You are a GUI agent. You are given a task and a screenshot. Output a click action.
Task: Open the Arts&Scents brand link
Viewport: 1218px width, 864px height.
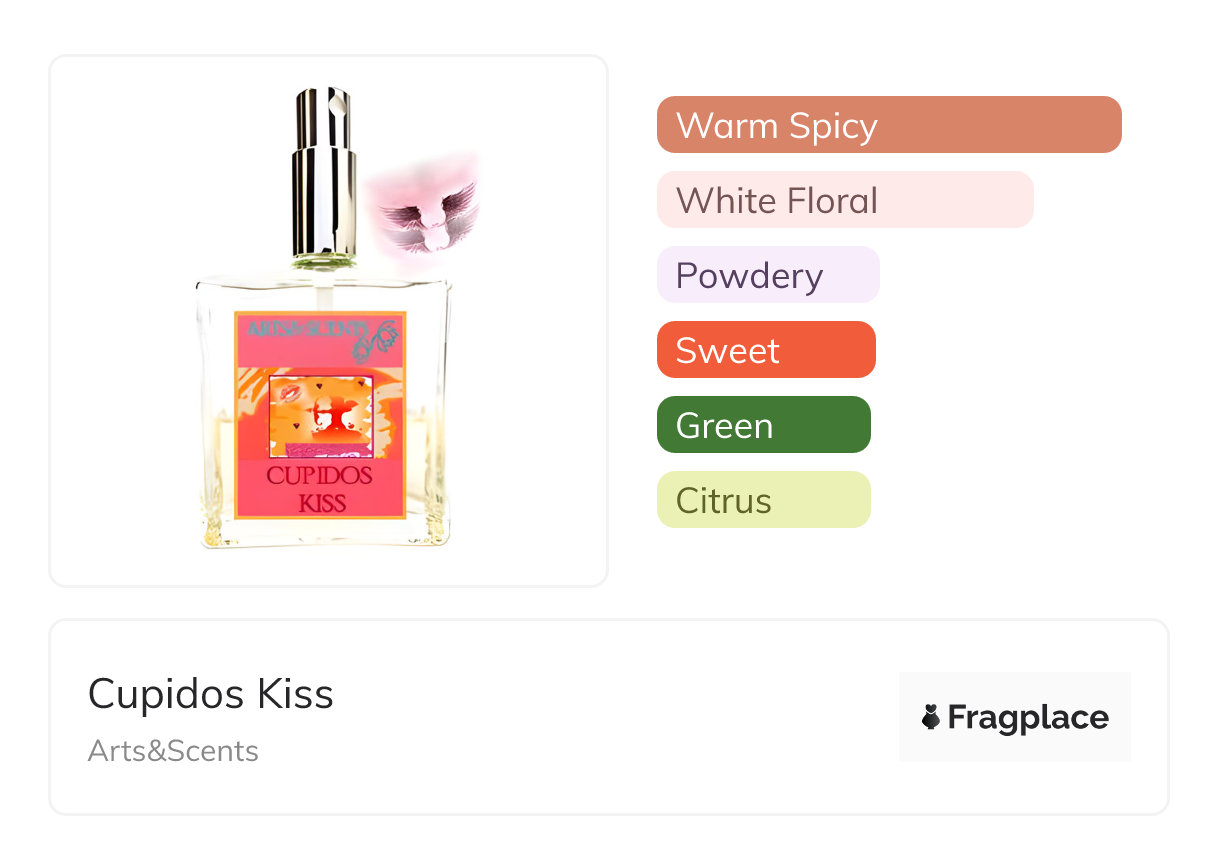pos(173,751)
